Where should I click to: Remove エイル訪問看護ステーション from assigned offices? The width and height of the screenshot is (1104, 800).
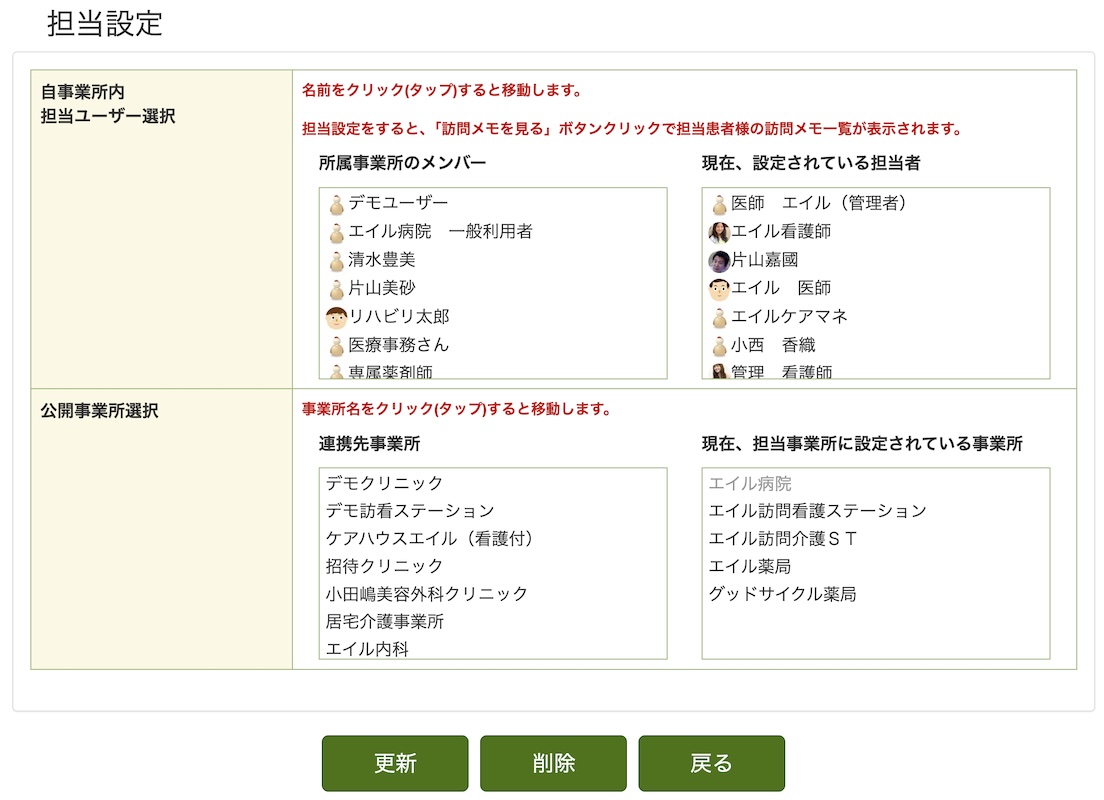click(817, 511)
